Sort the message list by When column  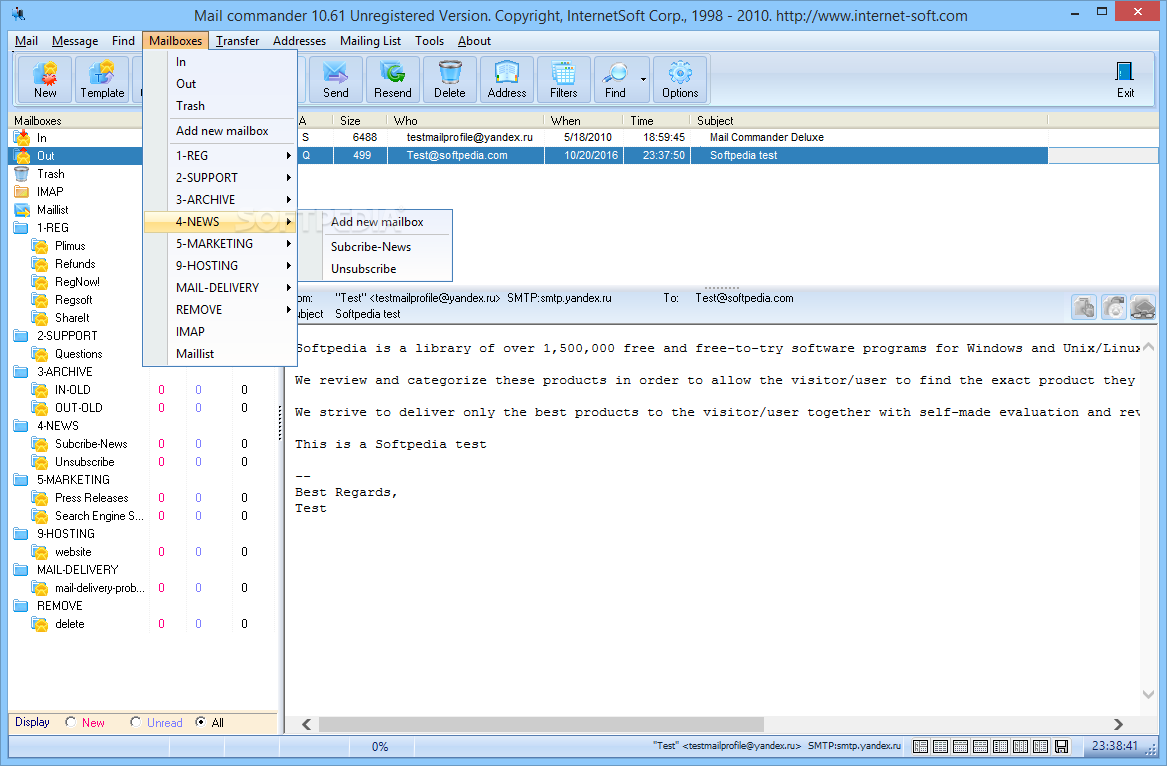(x=584, y=121)
